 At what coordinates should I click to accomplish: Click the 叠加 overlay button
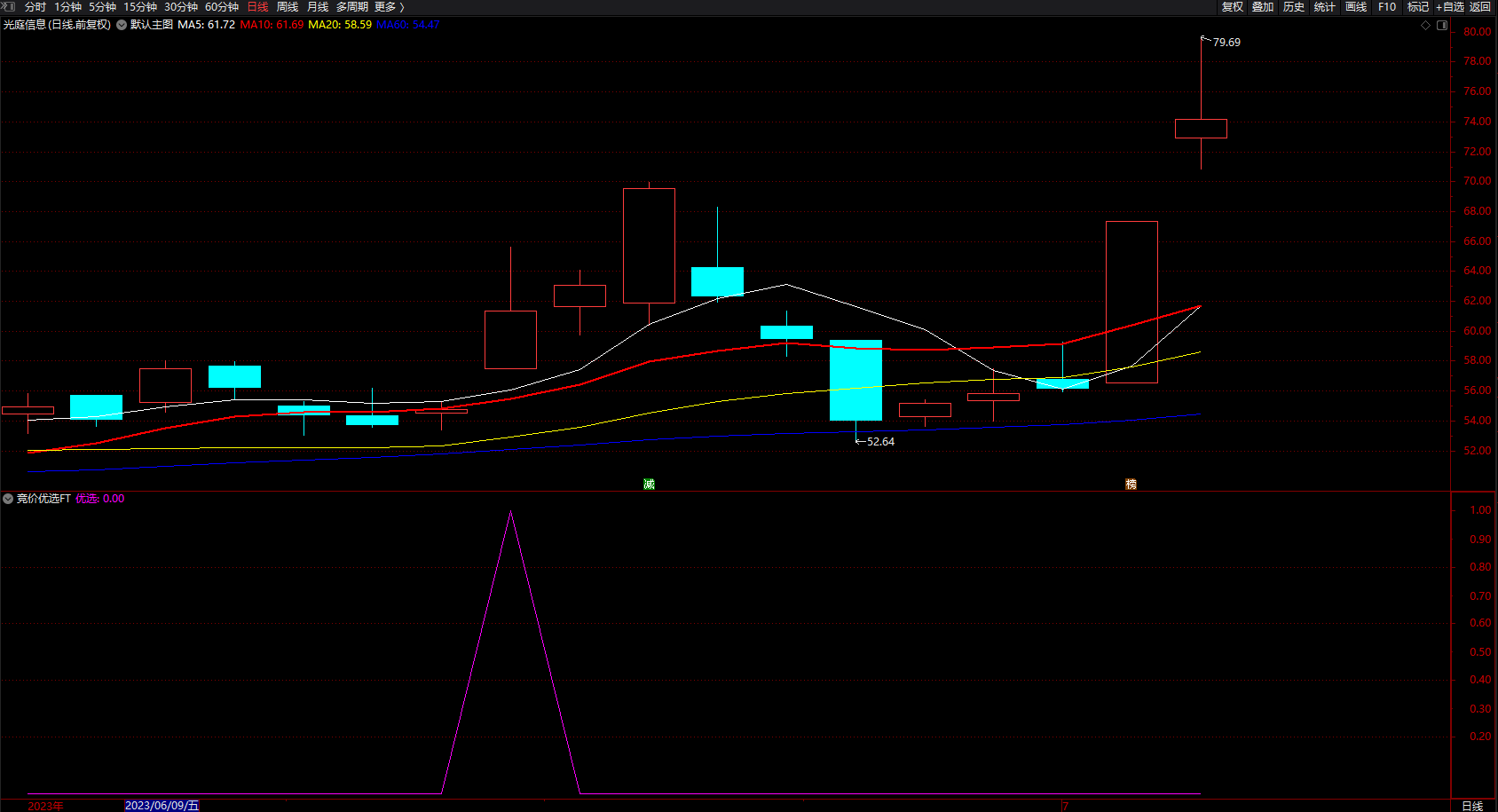[1263, 7]
